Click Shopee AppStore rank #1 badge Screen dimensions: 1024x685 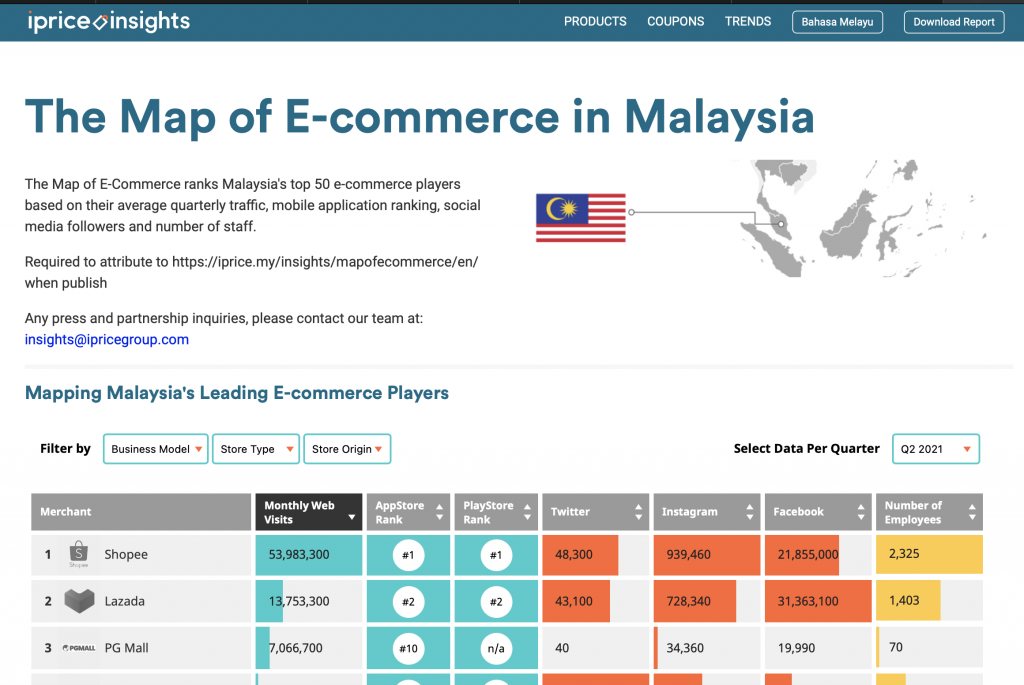point(408,555)
